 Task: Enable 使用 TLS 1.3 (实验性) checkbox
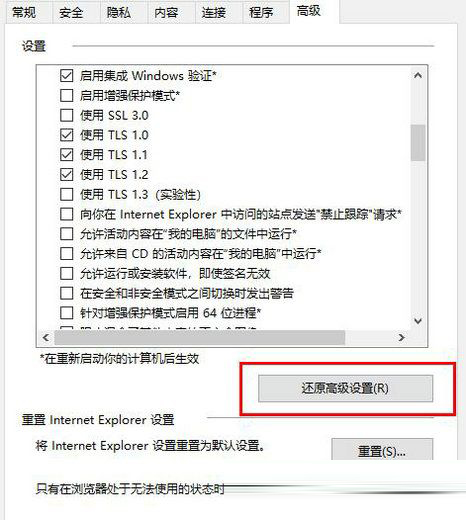coord(67,194)
